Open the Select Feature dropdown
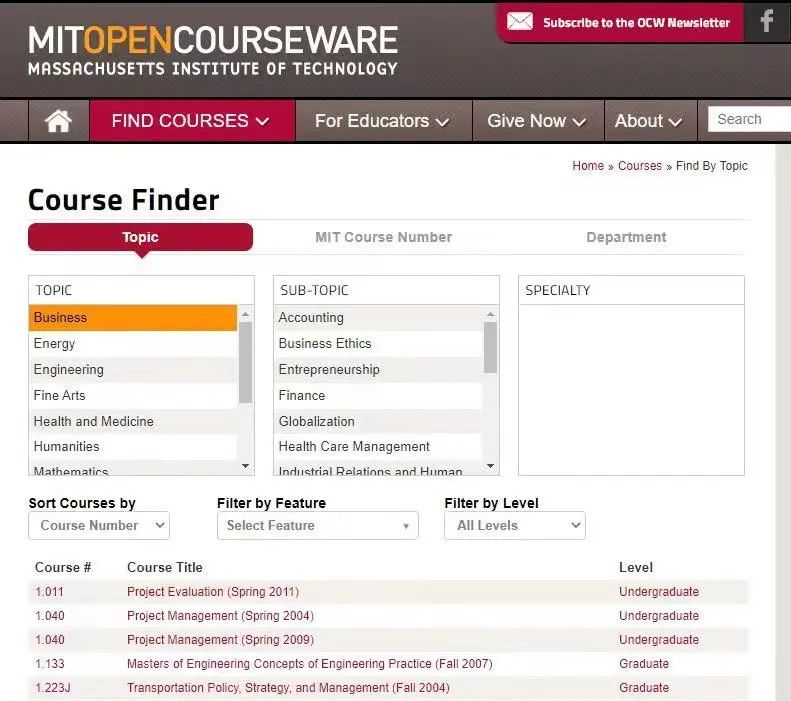The image size is (791, 701). click(318, 525)
